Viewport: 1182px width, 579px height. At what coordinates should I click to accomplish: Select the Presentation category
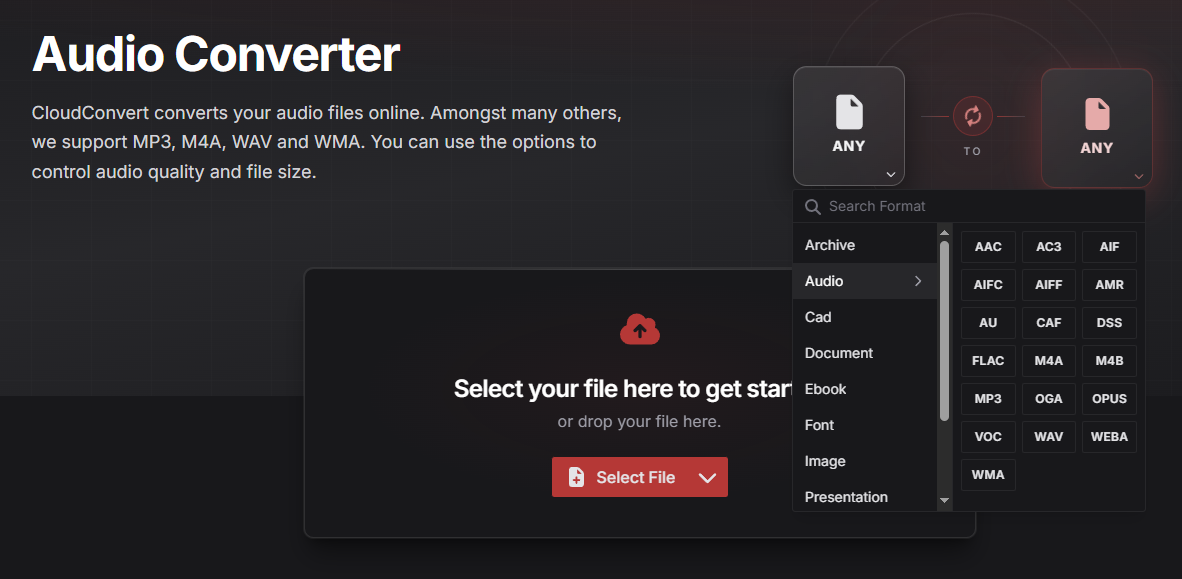tap(865, 497)
